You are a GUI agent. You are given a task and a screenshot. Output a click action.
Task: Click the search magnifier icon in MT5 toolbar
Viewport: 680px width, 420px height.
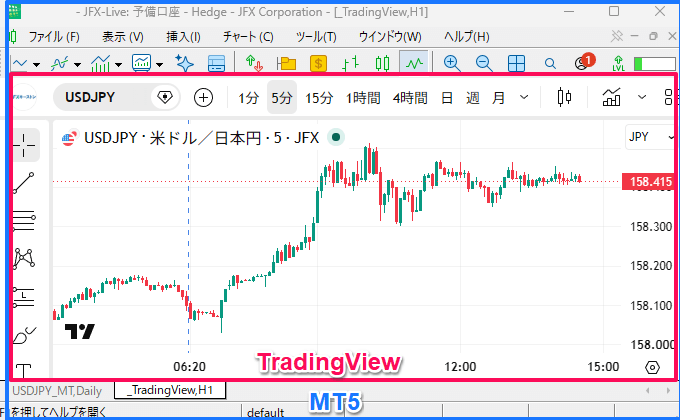click(550, 64)
